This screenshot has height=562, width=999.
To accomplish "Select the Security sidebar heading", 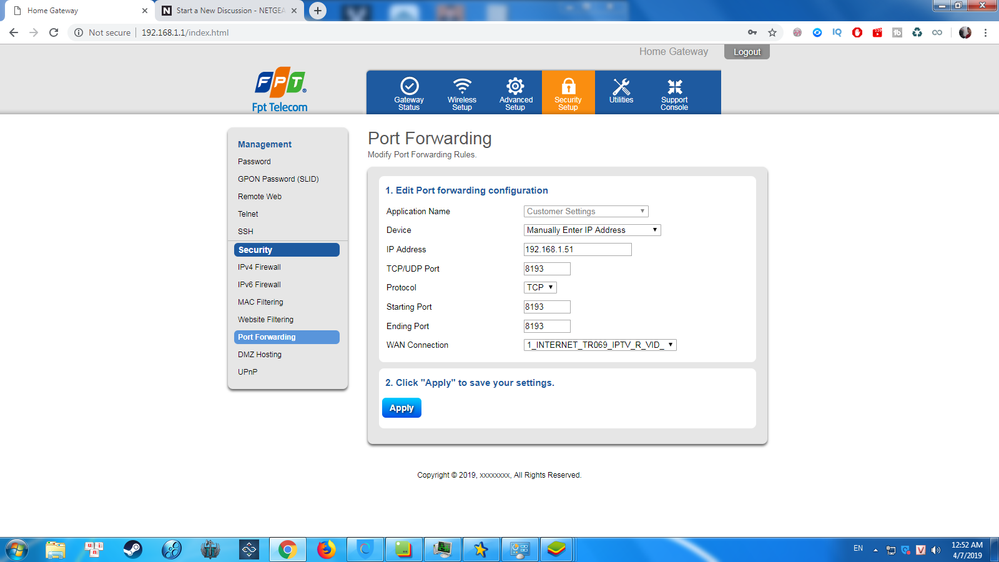I will coord(287,250).
